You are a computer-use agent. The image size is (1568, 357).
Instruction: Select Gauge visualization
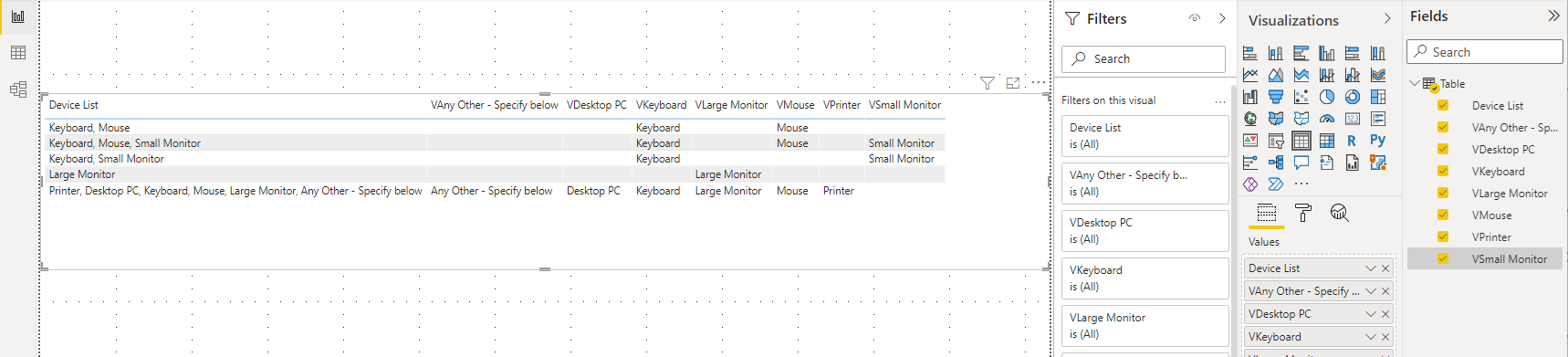(x=1327, y=119)
